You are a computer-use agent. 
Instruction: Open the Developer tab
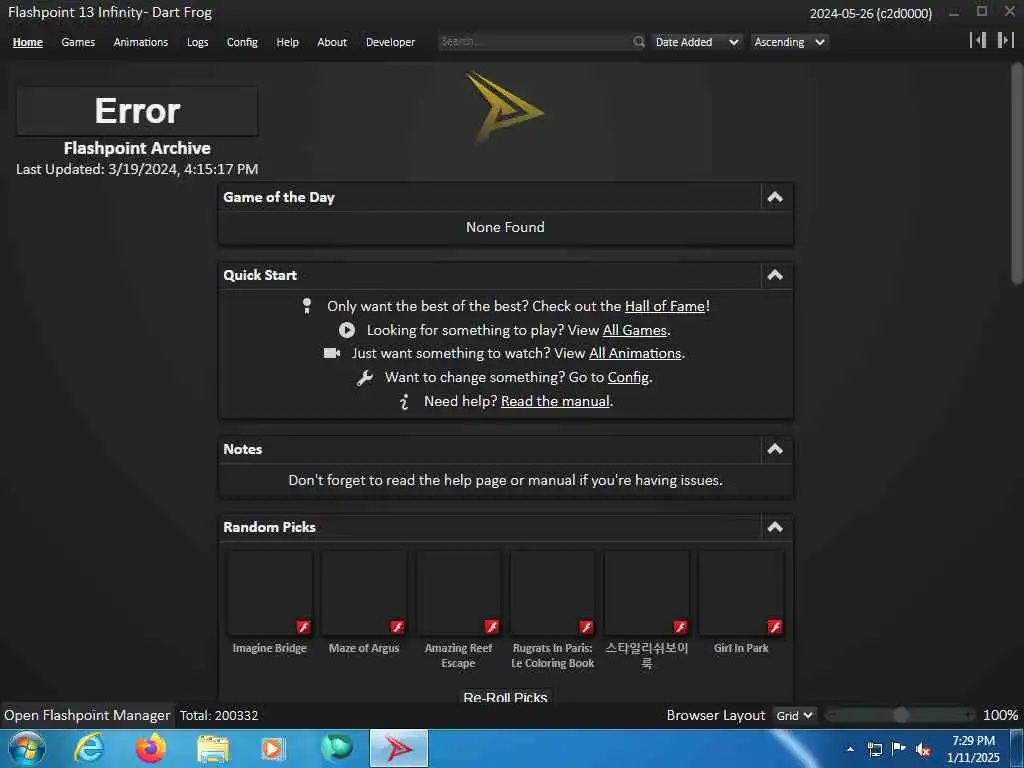[391, 42]
